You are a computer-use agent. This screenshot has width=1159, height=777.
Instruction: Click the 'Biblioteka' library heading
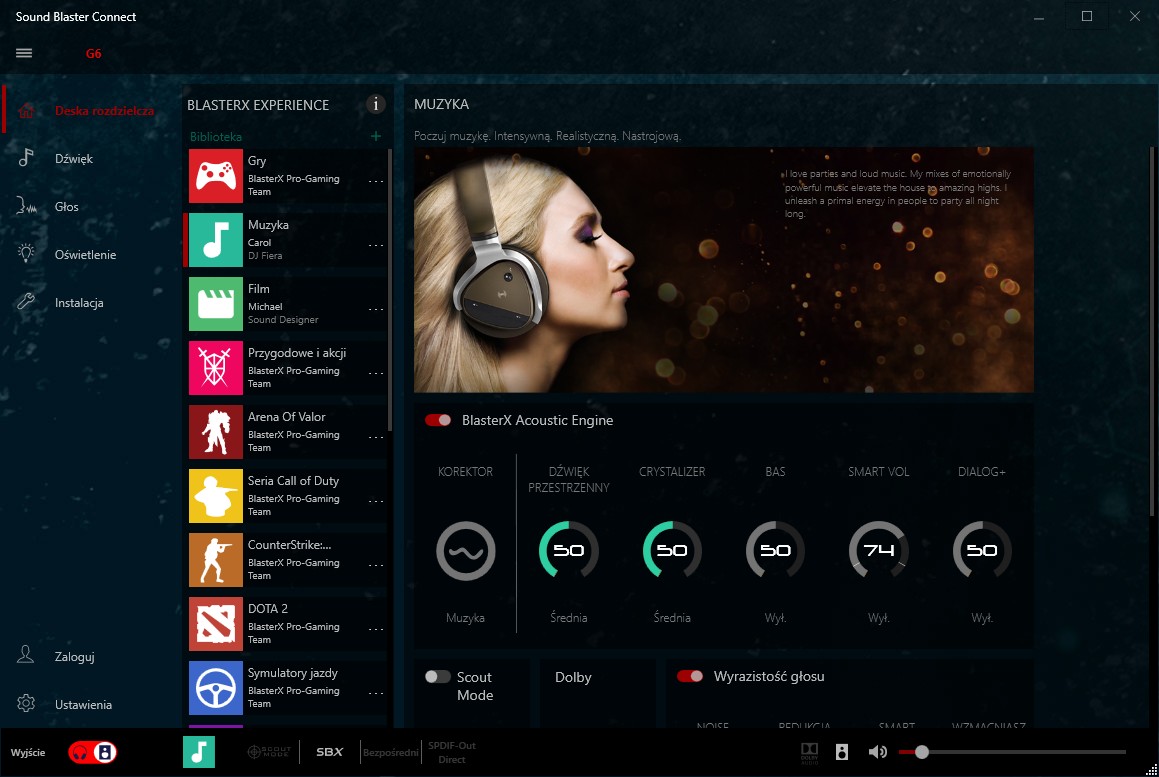215,137
